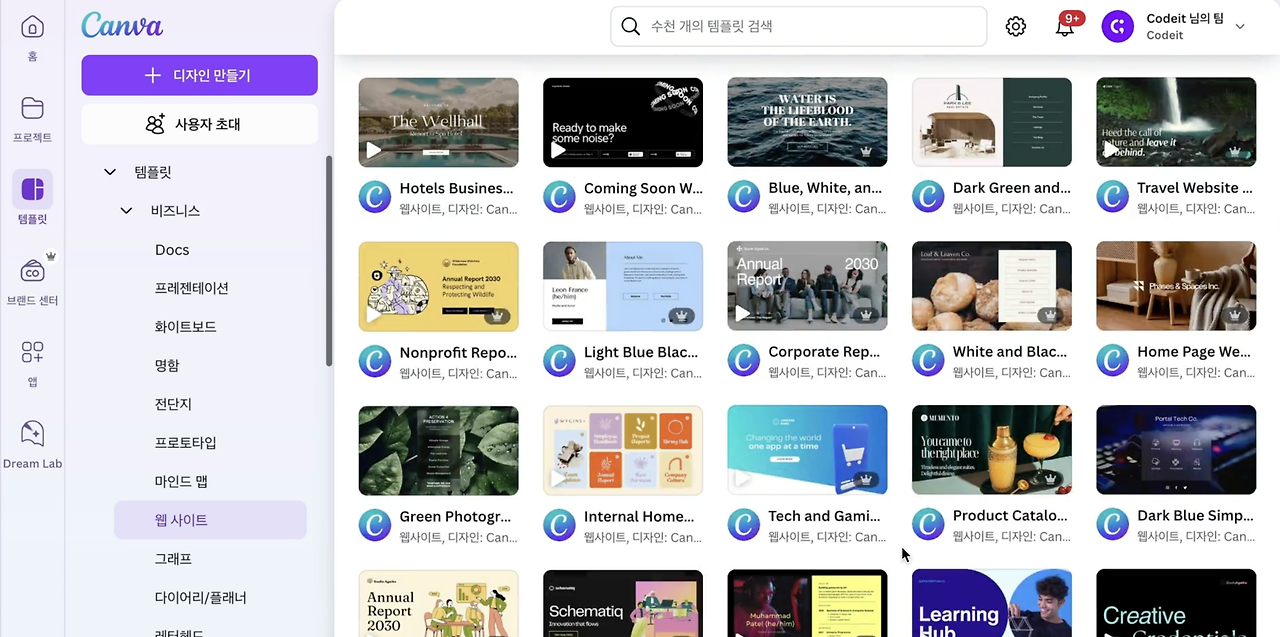Open the Dark Green and white thumbnail
The width and height of the screenshot is (1280, 637).
tap(992, 122)
